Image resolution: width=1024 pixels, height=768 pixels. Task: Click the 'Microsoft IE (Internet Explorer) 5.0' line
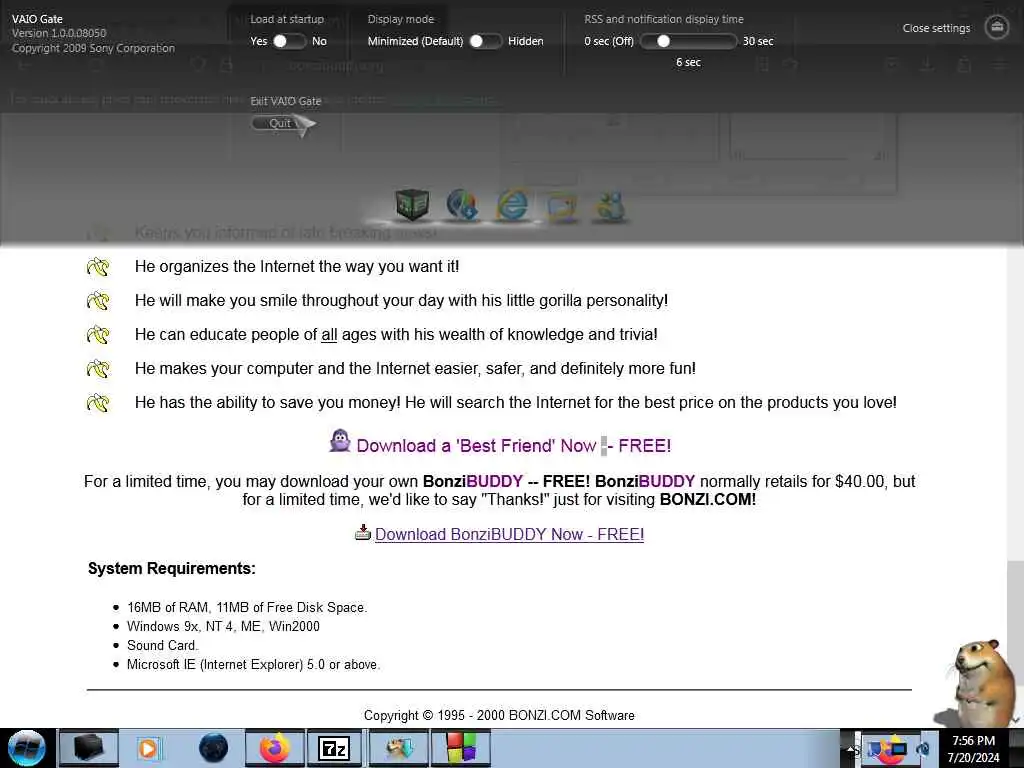click(x=253, y=664)
